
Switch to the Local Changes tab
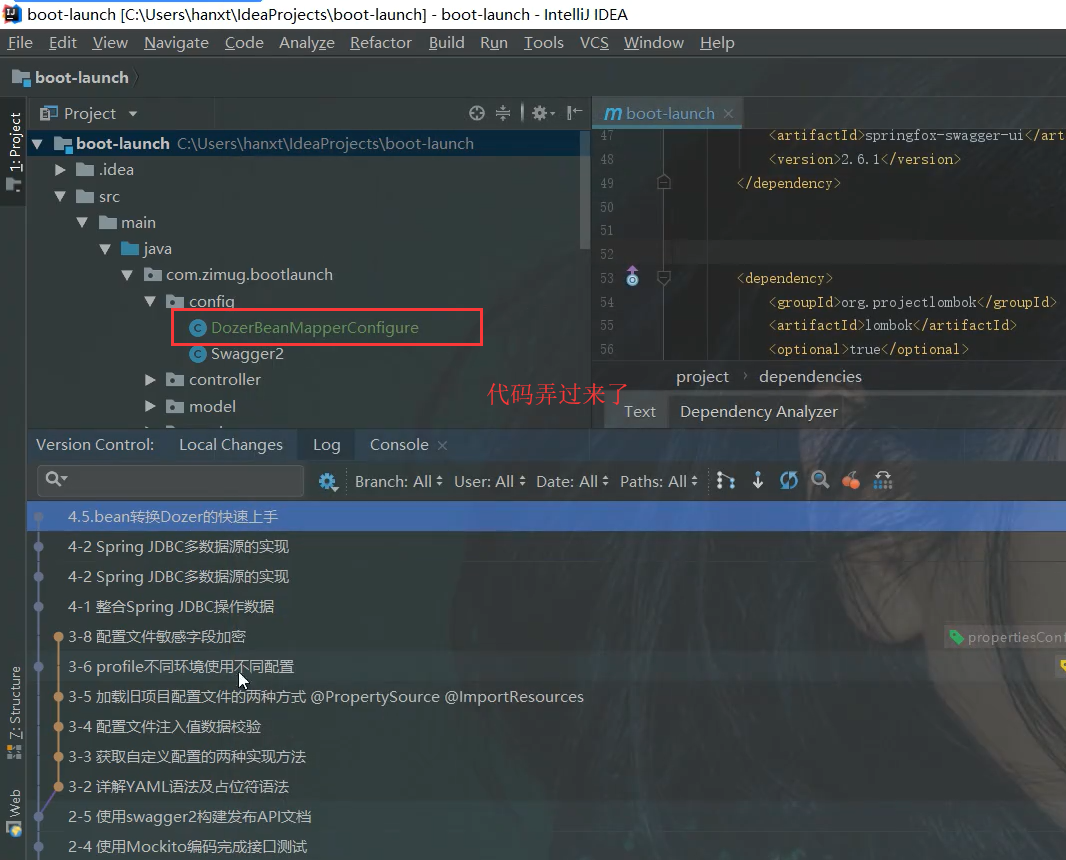230,445
